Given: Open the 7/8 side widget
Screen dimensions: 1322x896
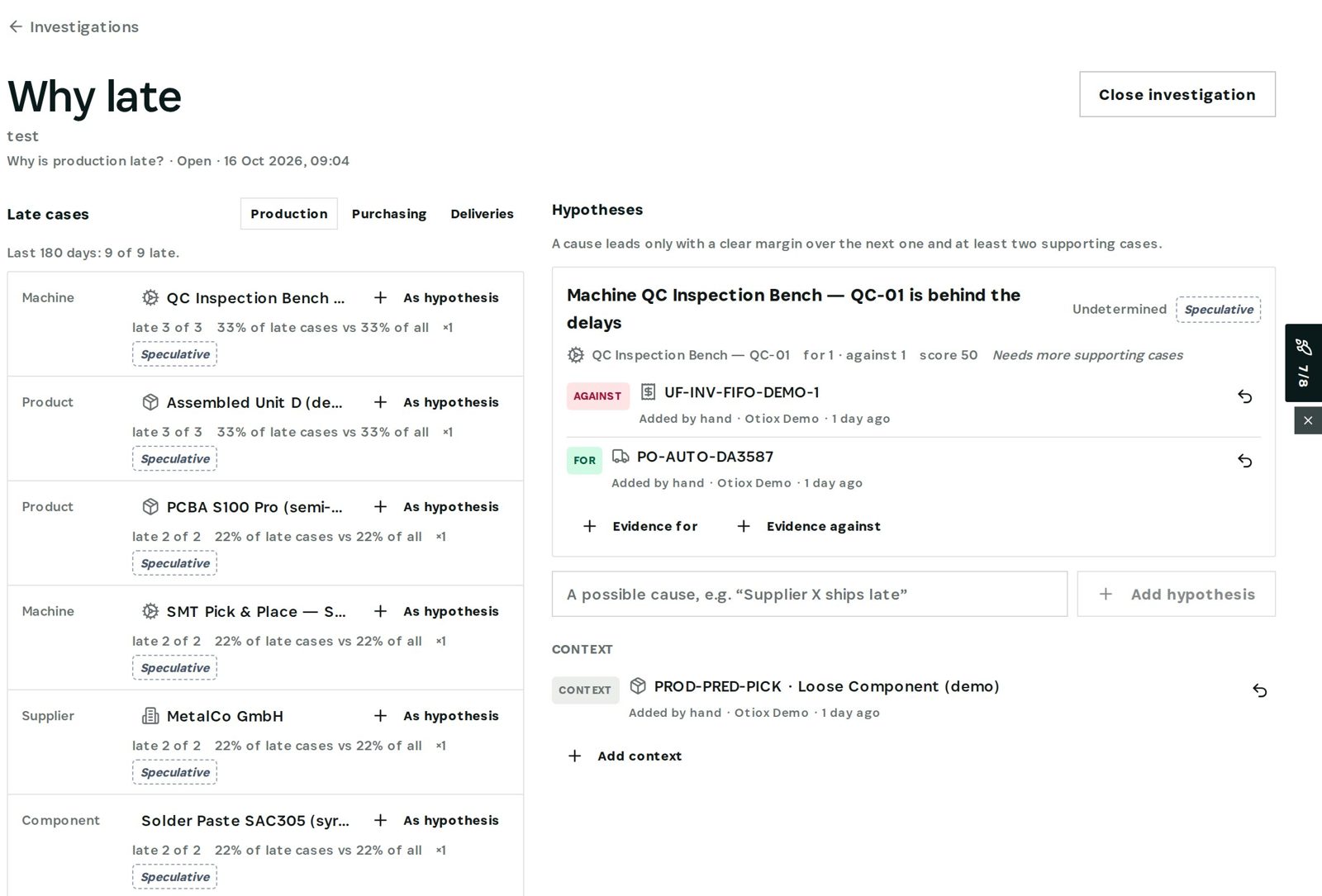Looking at the screenshot, I should (x=1303, y=363).
